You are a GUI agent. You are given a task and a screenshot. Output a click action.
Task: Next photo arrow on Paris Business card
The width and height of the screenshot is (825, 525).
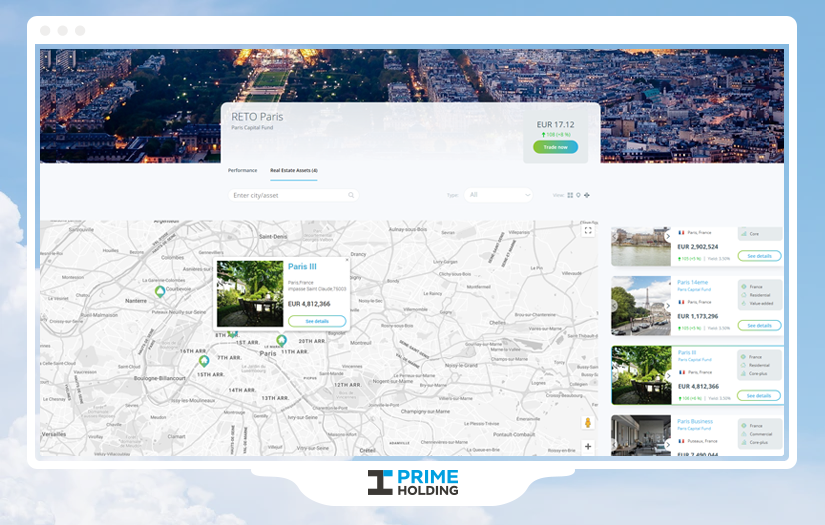(668, 445)
